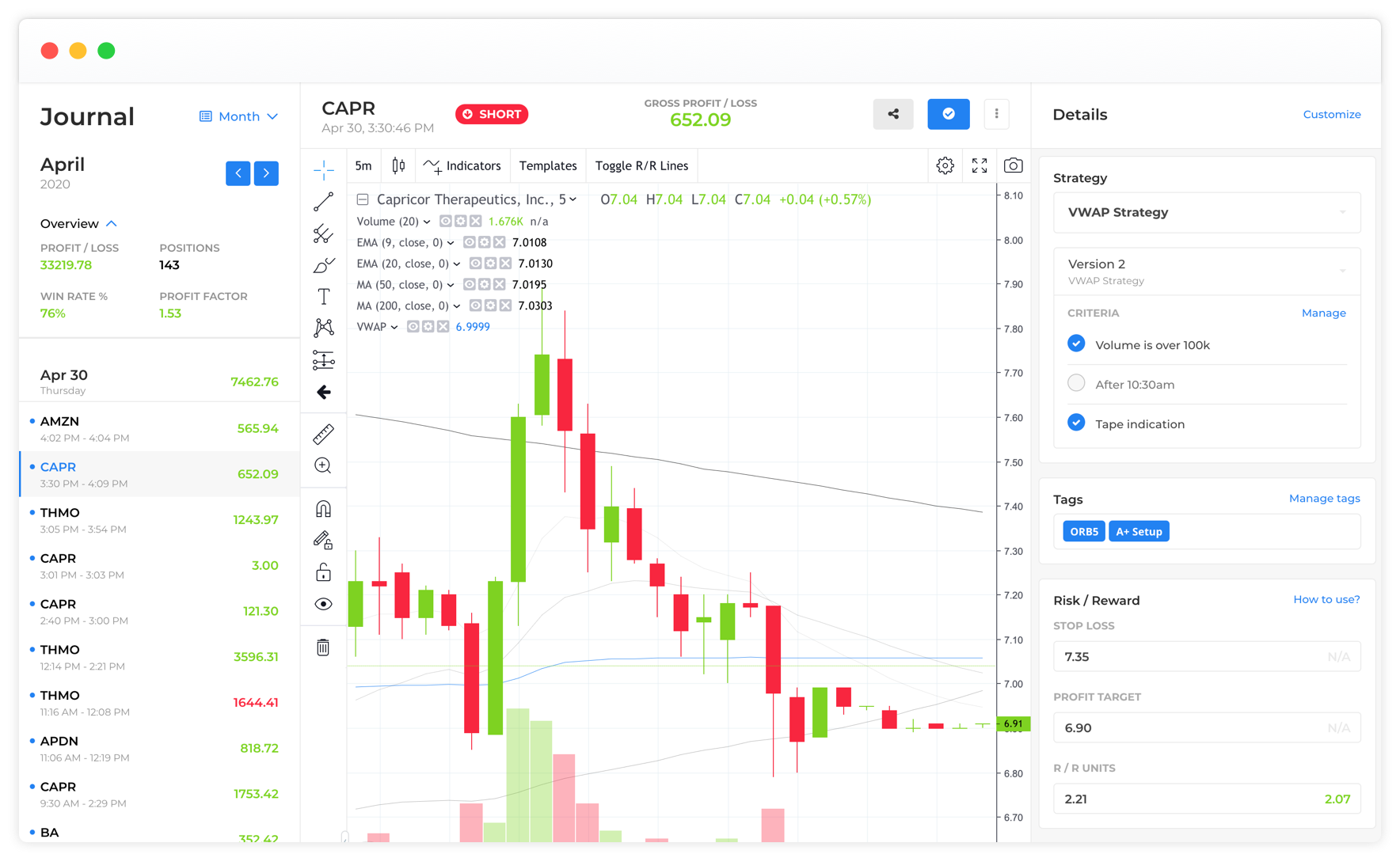Click the back arrow tool icon
This screenshot has width=1400, height=858.
coord(324,392)
